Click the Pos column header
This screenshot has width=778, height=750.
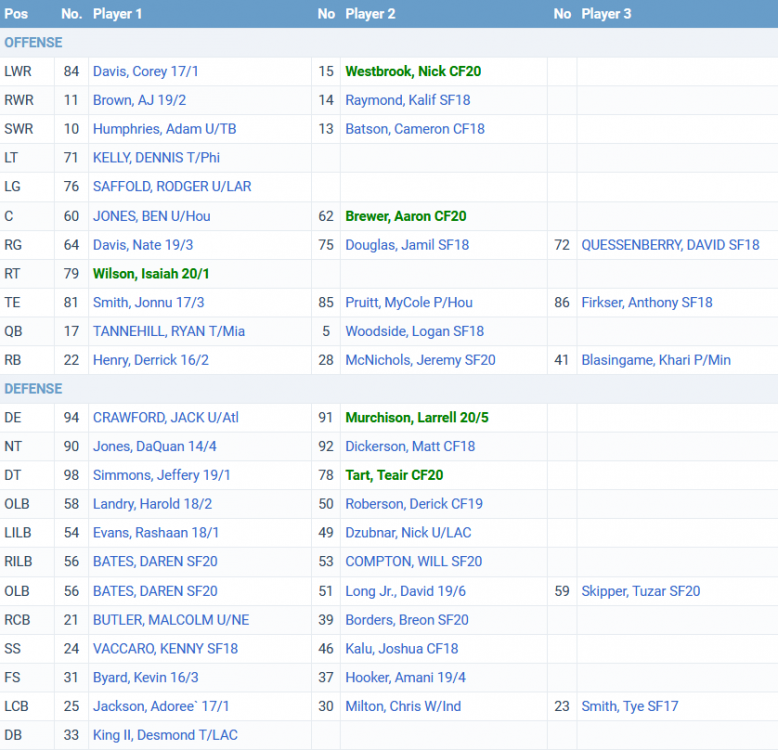(16, 14)
